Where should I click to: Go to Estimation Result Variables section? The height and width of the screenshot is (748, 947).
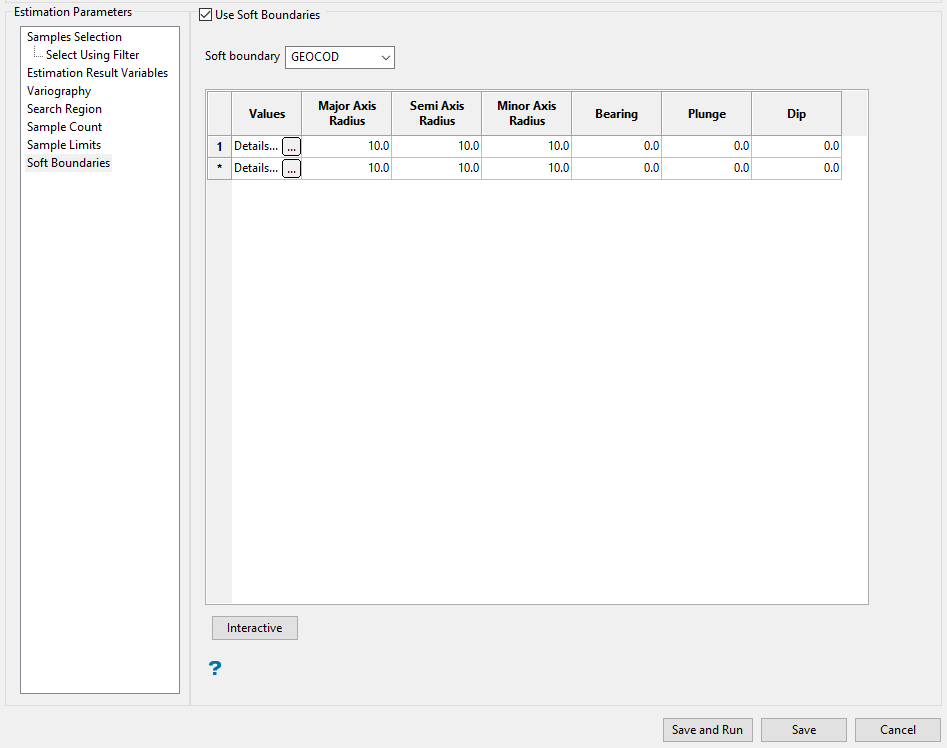tap(97, 73)
